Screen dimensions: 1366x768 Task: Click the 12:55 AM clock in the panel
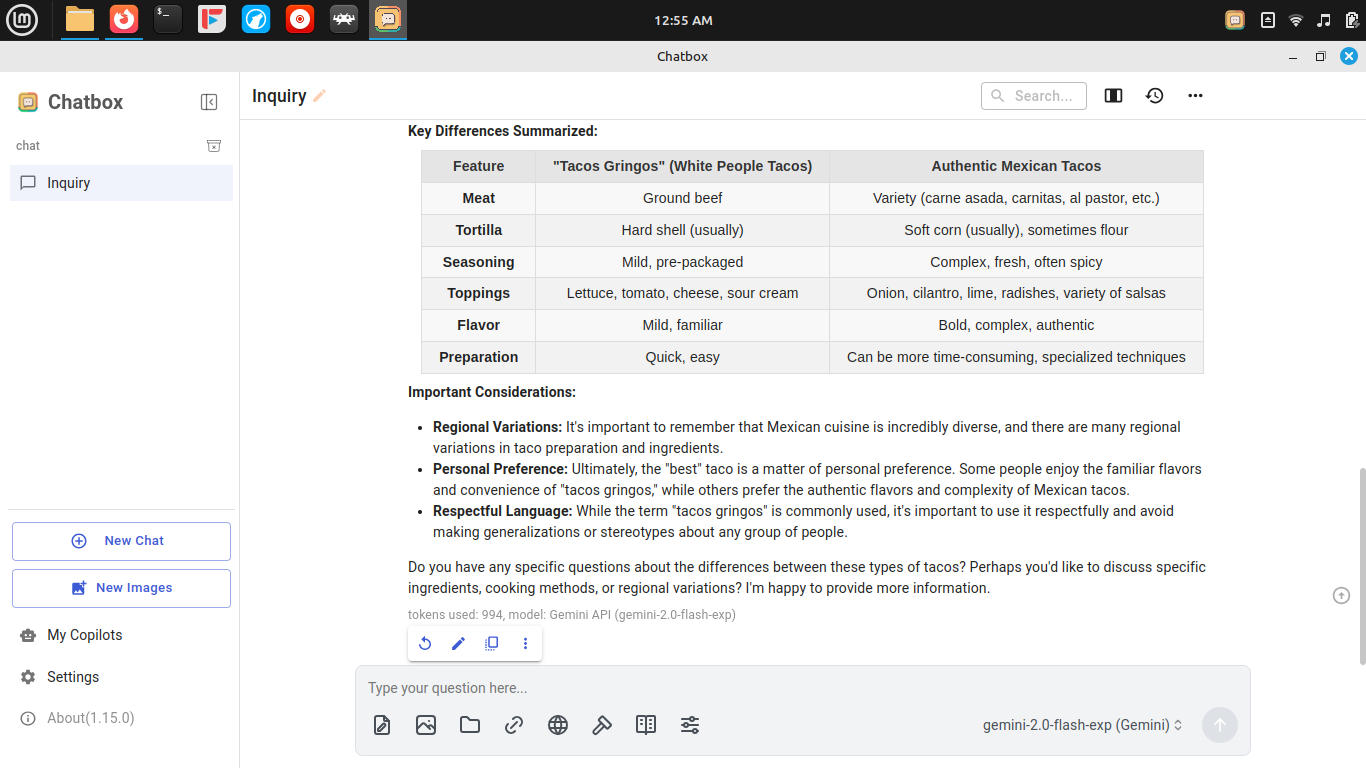(683, 20)
